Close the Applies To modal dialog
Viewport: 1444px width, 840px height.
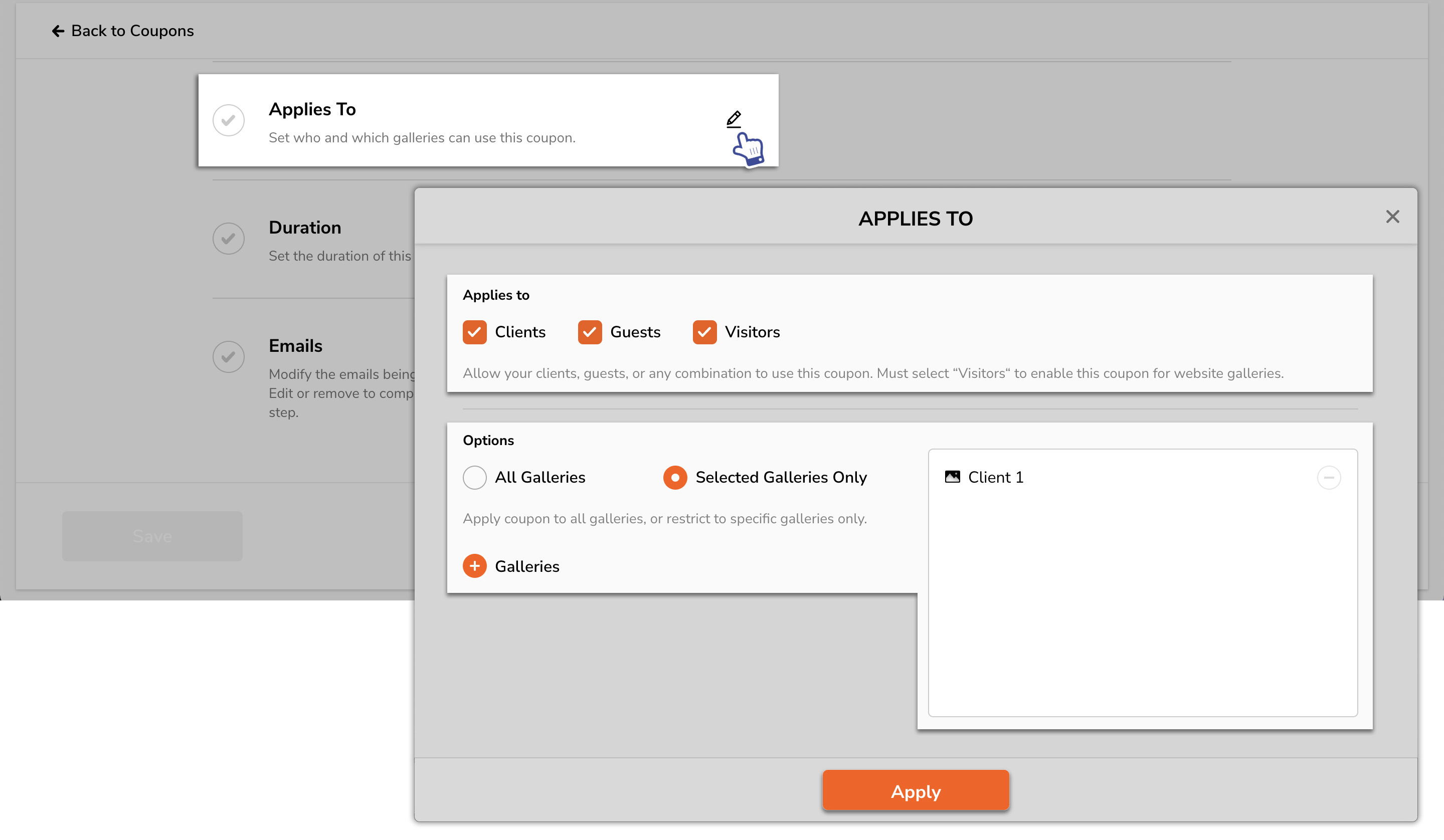click(x=1393, y=216)
